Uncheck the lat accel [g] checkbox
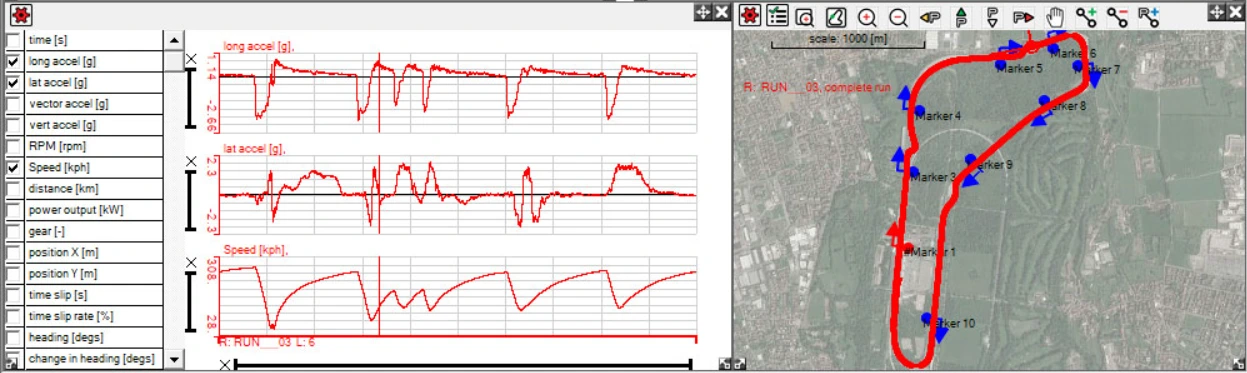The width and height of the screenshot is (1247, 373). (13, 82)
